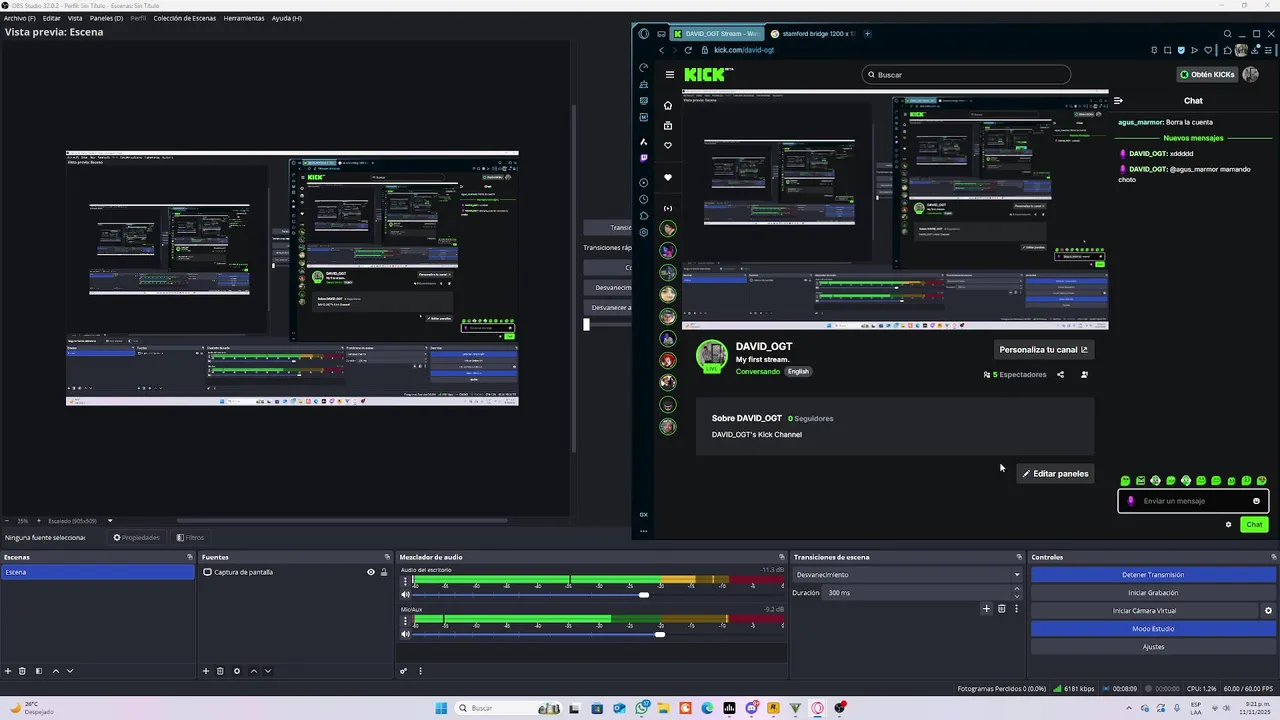Remove selected scene with the trash icon
Viewport: 1280px width, 720px height.
[22, 671]
